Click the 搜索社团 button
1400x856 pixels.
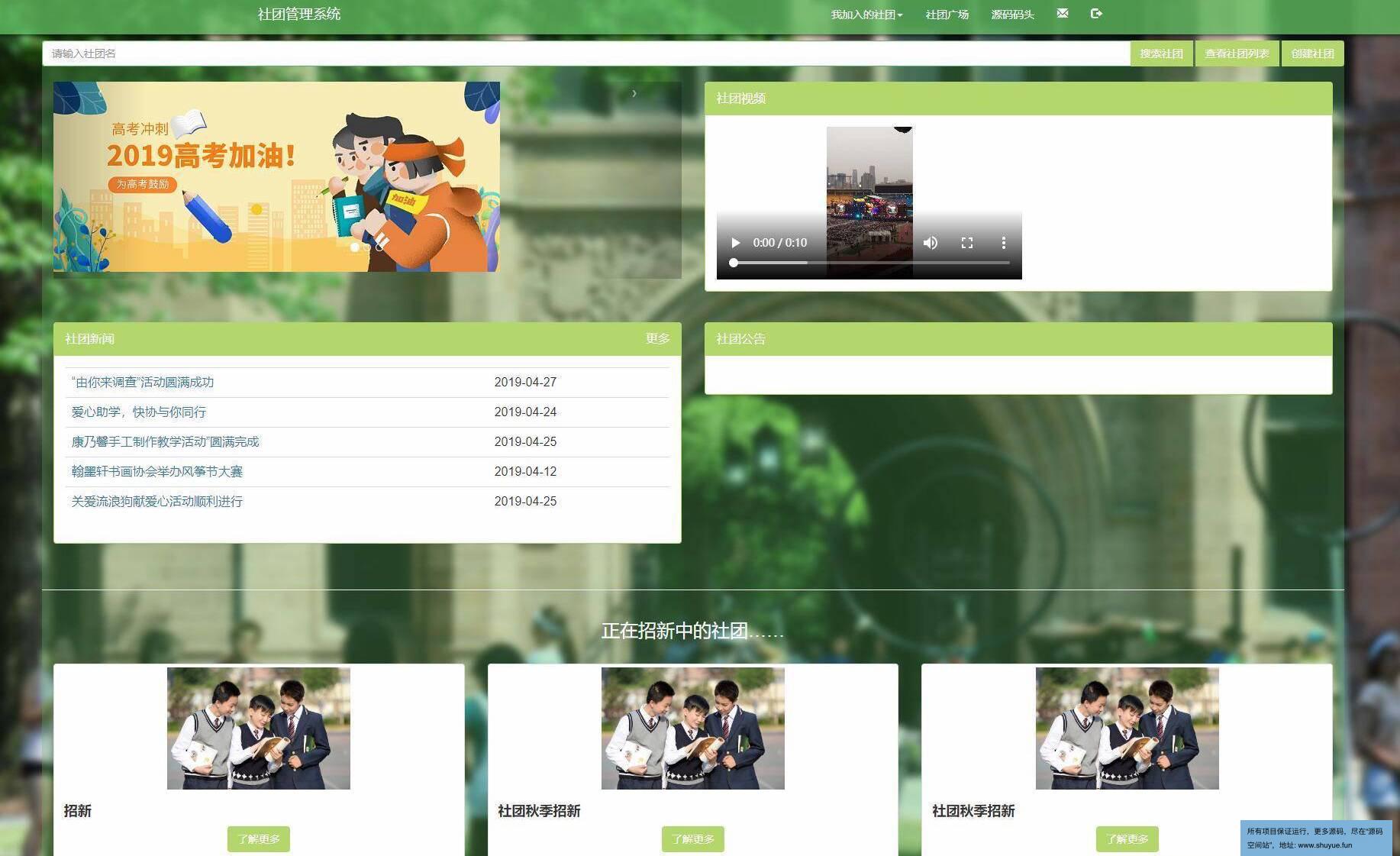point(1160,53)
